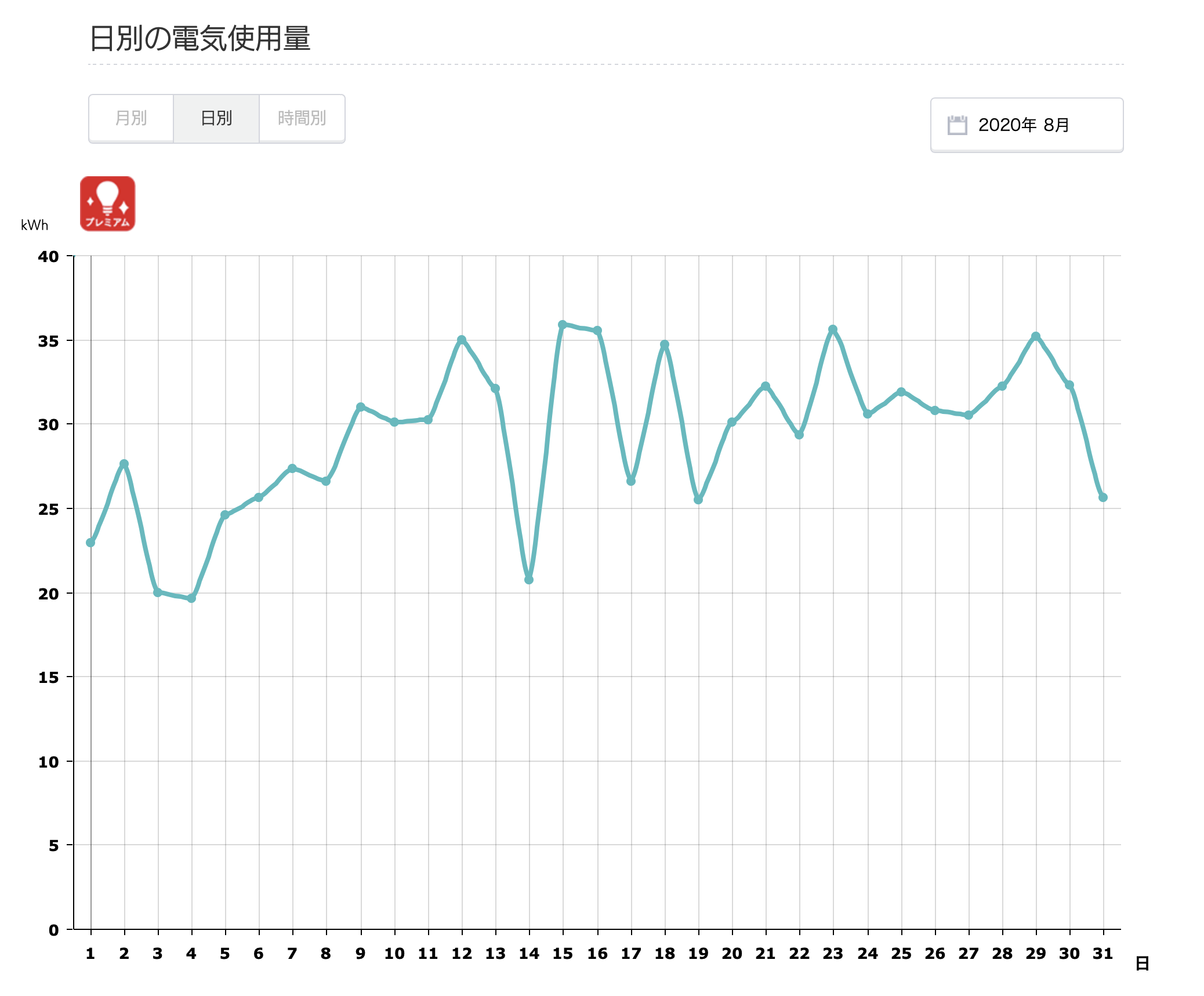Click the data point for day 29
Viewport: 1204px width, 996px height.
click(x=1036, y=336)
